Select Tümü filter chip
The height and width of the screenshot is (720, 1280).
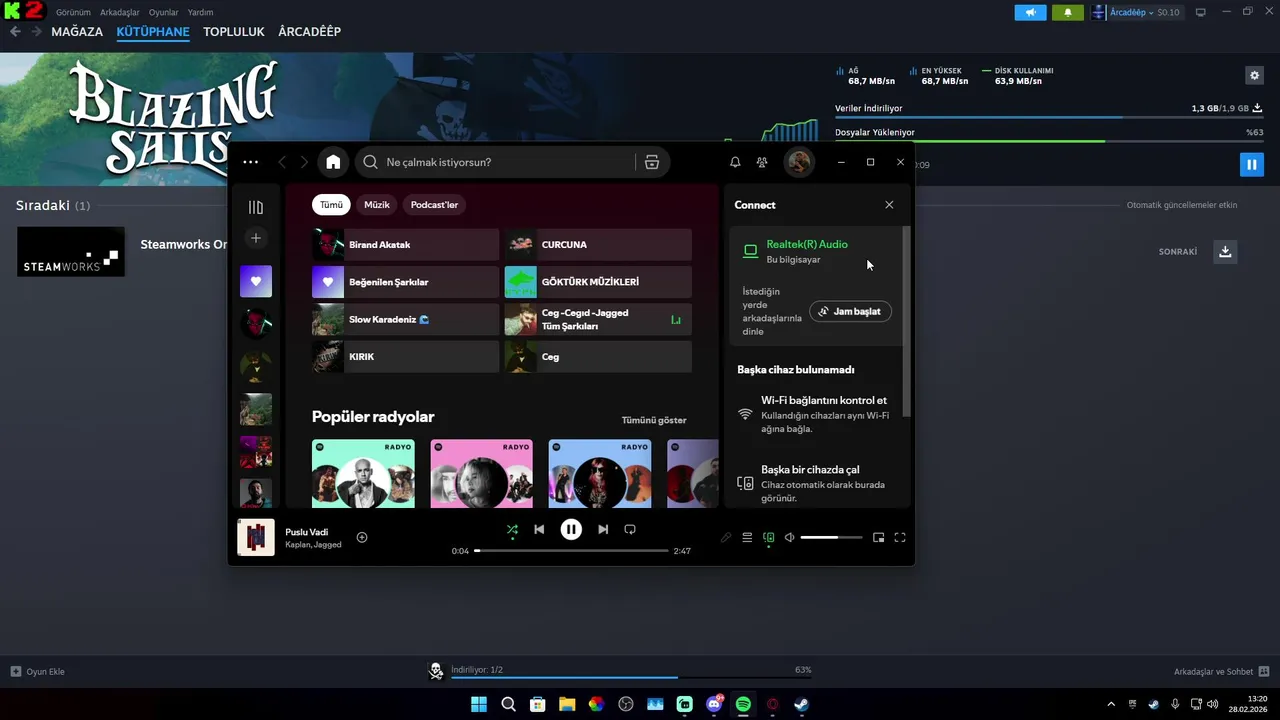click(331, 205)
